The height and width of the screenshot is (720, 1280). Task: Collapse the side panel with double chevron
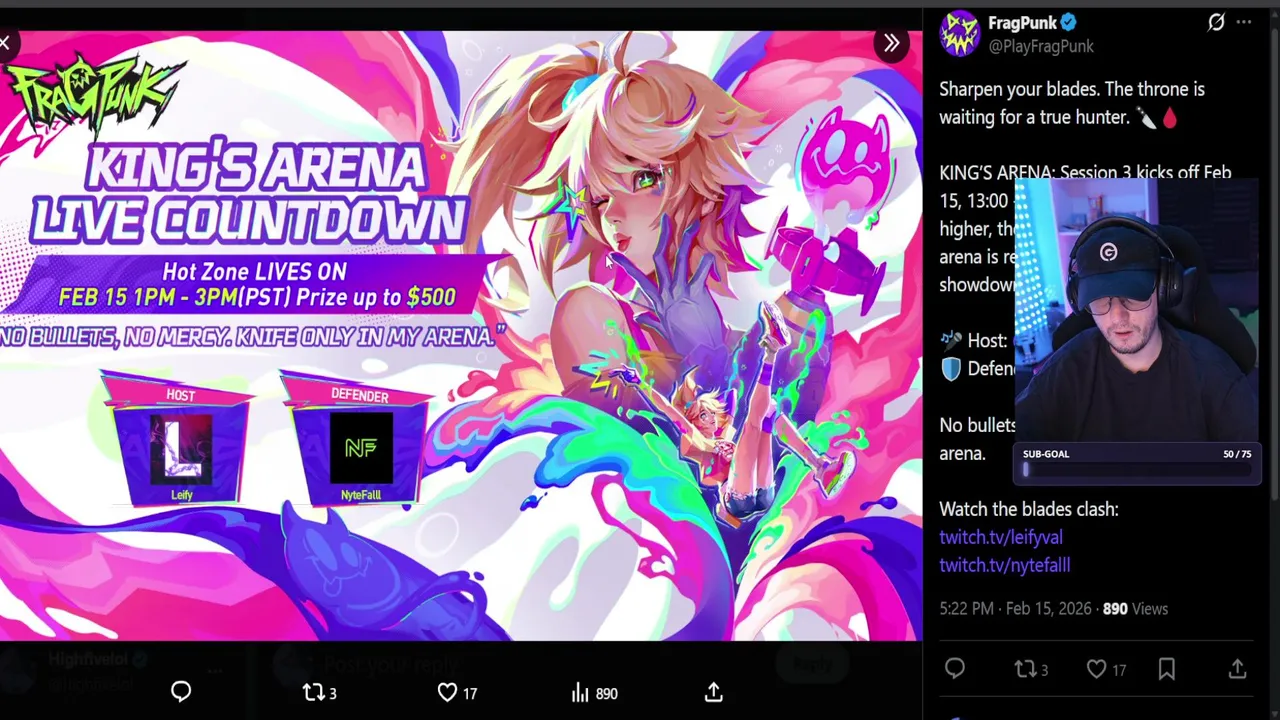891,43
